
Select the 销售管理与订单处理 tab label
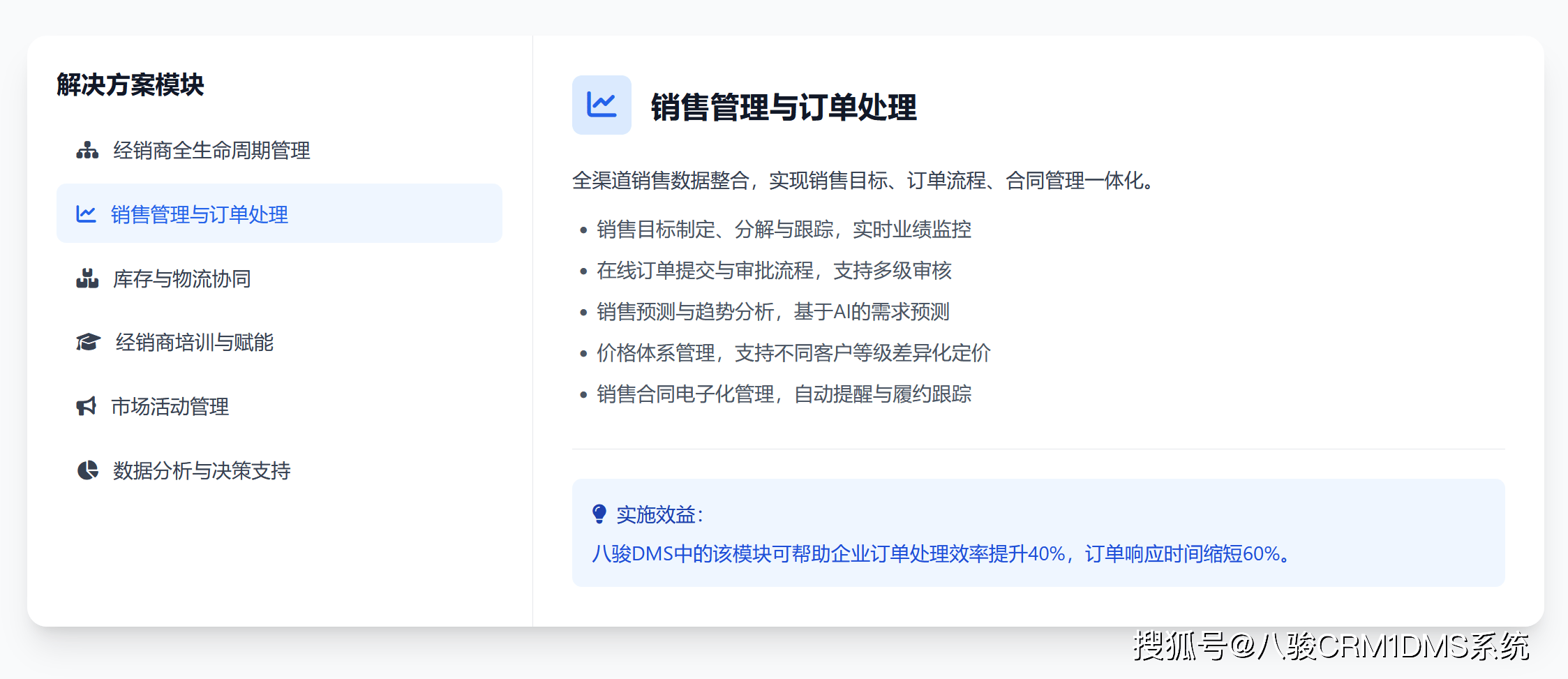pyautogui.click(x=200, y=214)
